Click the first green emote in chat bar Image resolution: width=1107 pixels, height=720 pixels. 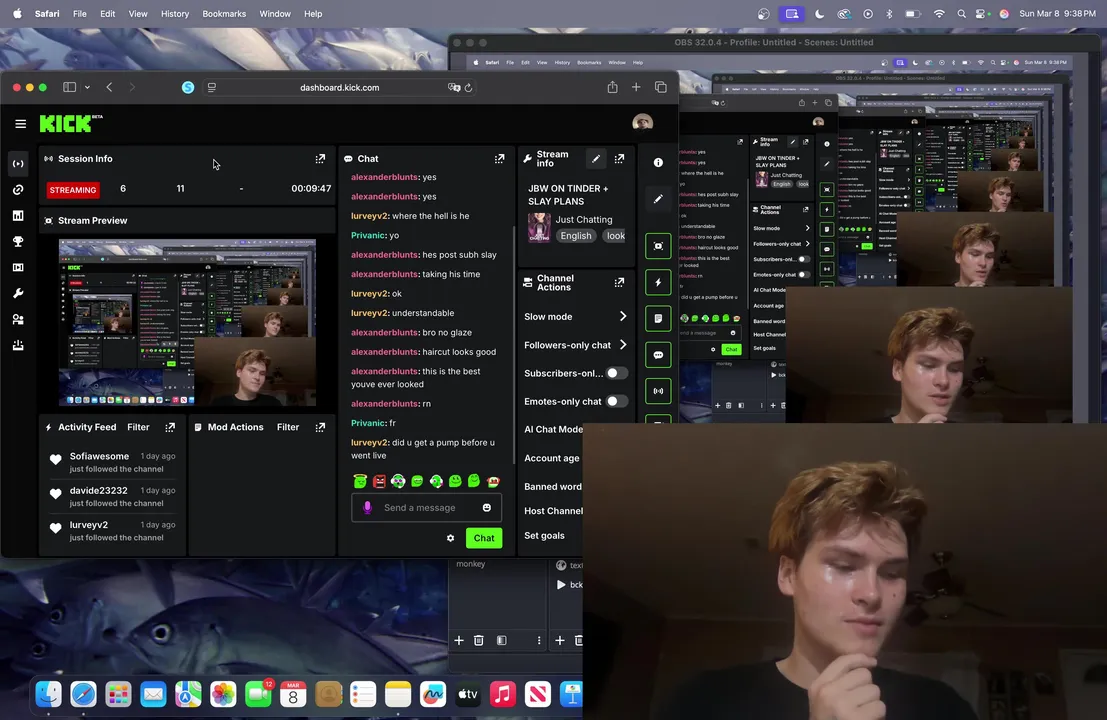(360, 481)
